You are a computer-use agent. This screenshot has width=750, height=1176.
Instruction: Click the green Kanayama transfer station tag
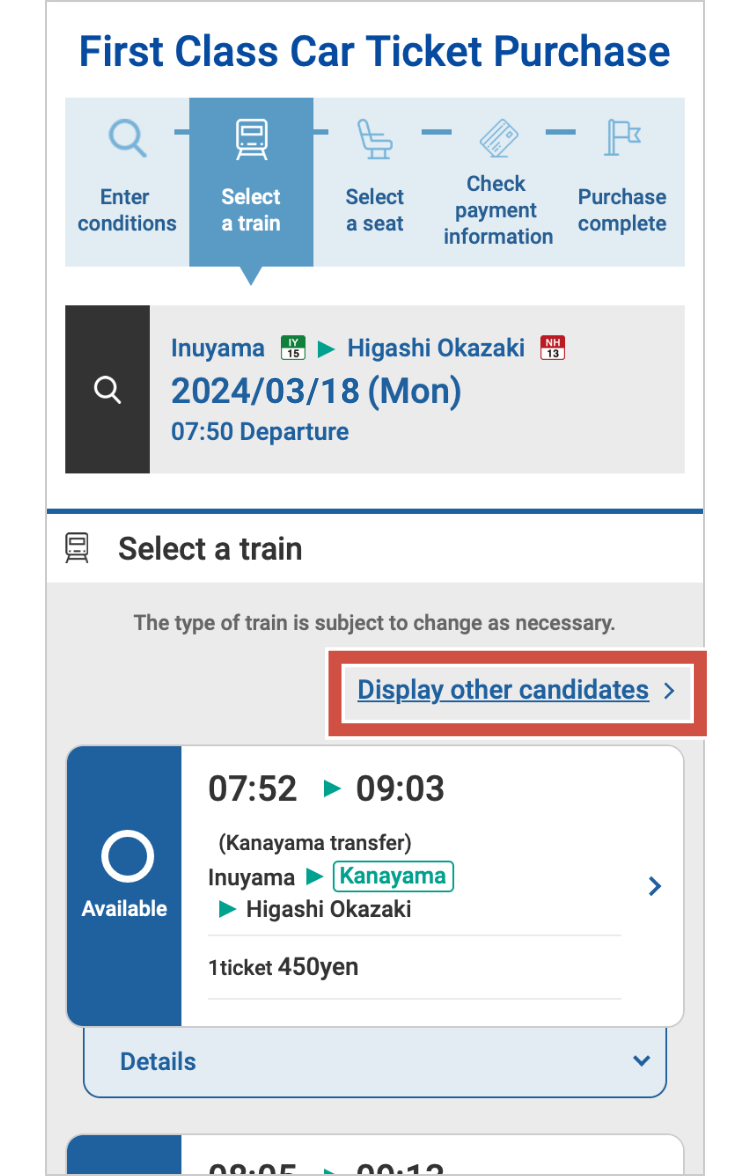coord(393,877)
